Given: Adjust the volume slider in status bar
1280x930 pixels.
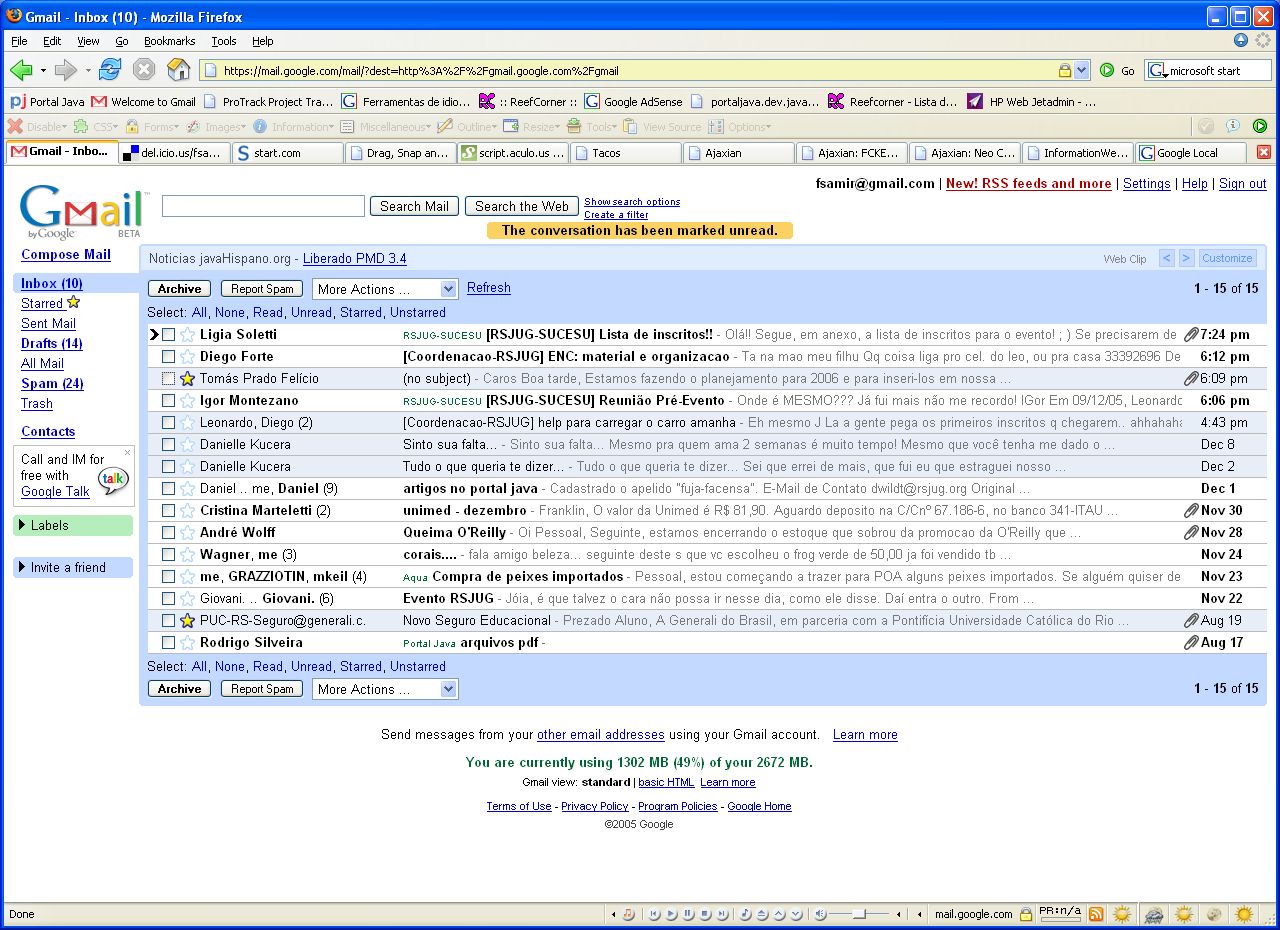Looking at the screenshot, I should pyautogui.click(x=860, y=914).
